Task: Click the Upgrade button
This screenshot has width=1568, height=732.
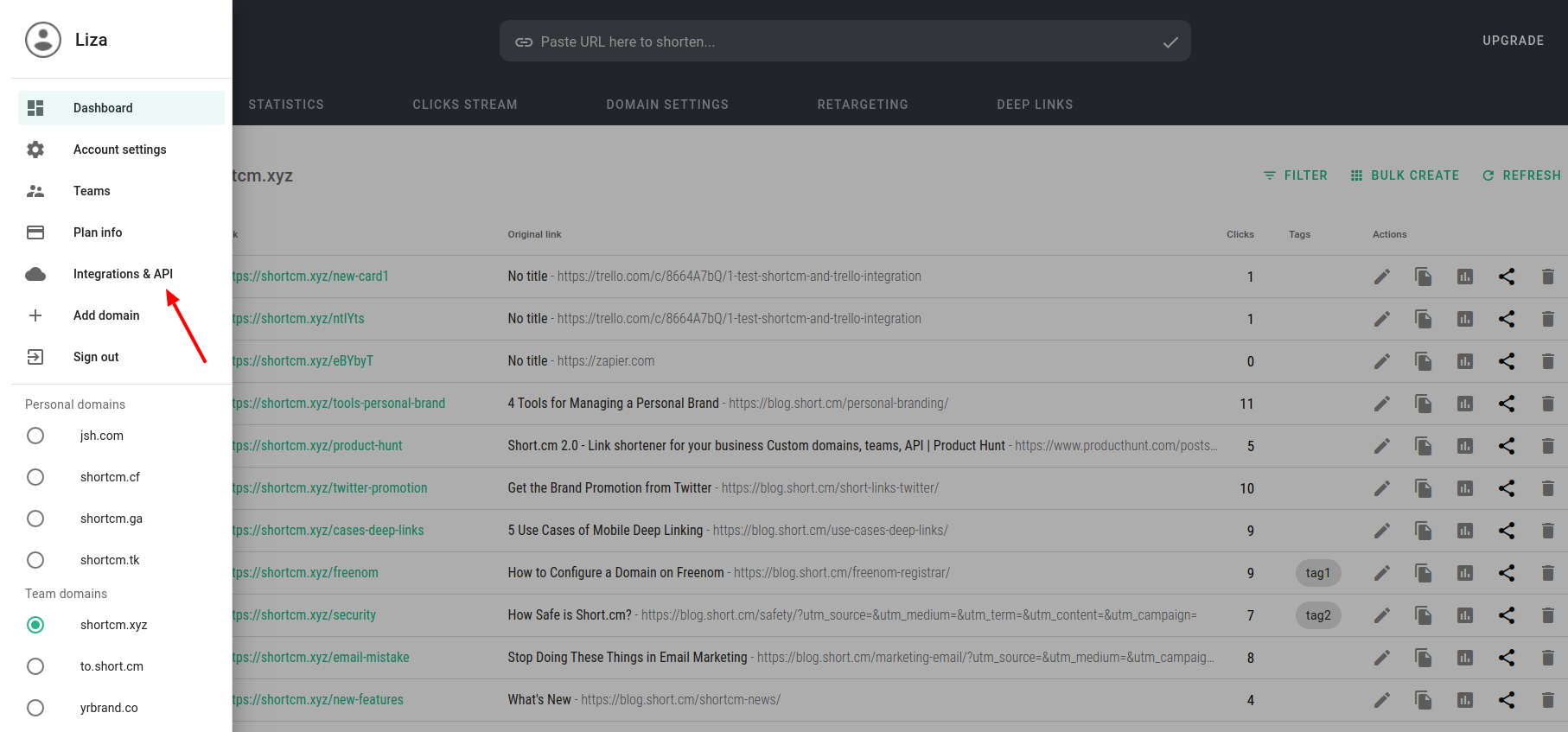Action: (x=1513, y=41)
